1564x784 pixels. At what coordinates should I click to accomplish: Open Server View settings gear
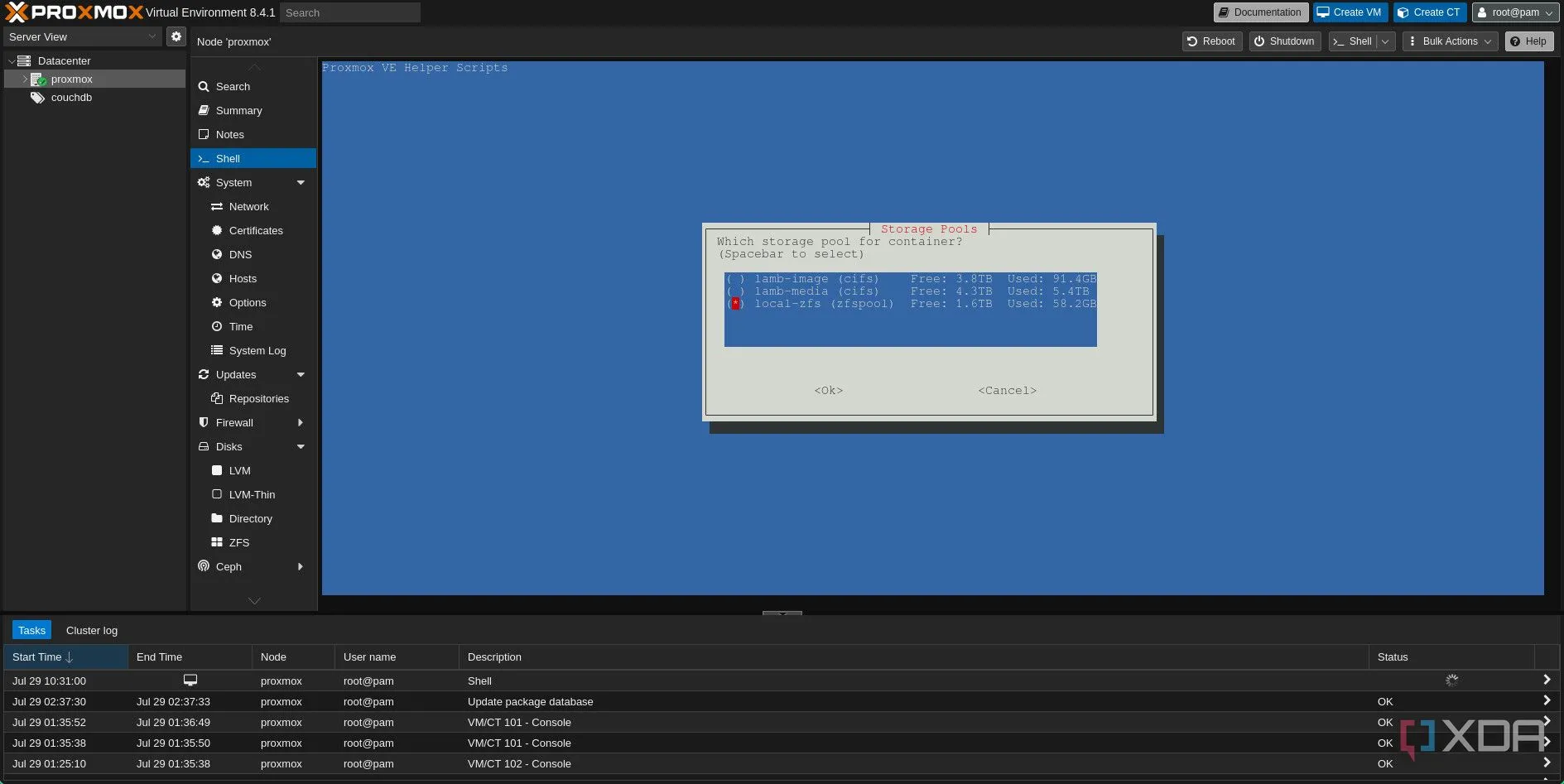[x=176, y=36]
